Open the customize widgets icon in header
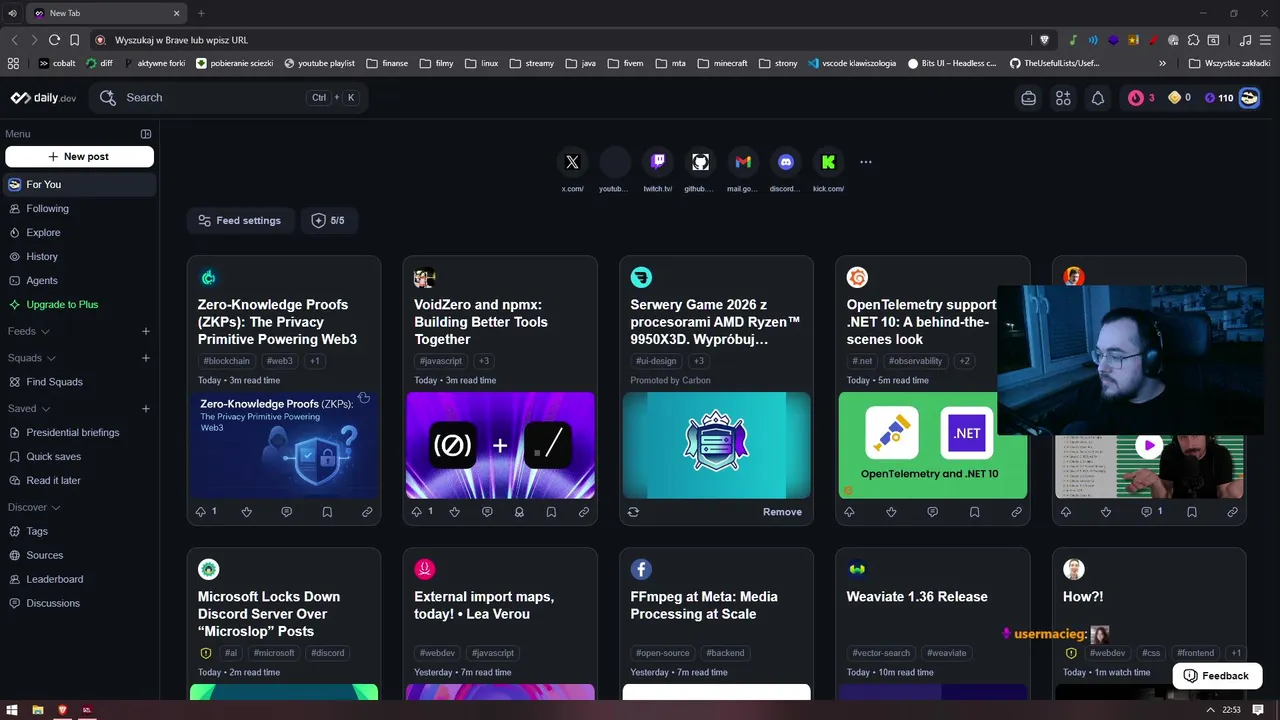Image resolution: width=1280 pixels, height=720 pixels. pos(1063,98)
